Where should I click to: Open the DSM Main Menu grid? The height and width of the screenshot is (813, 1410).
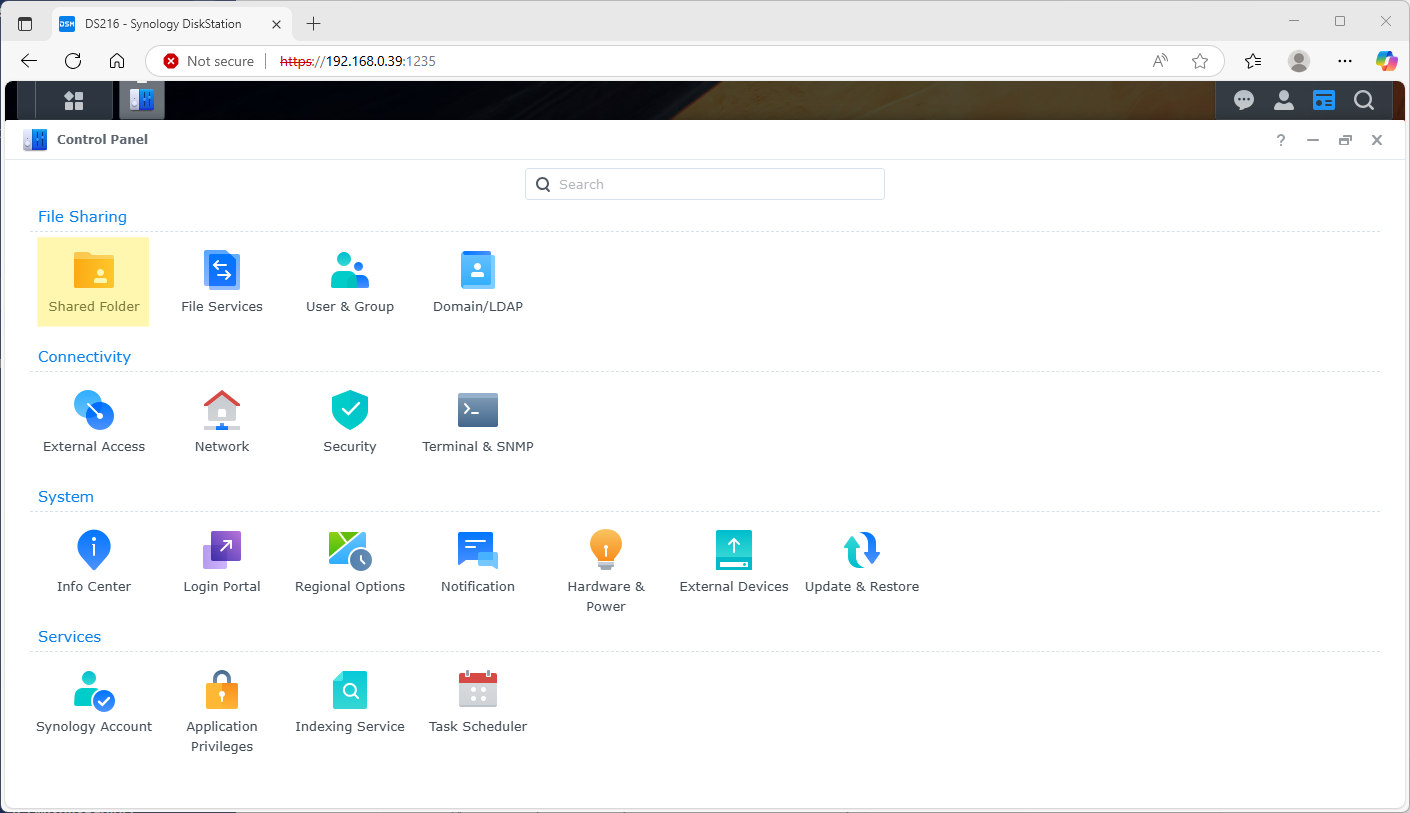(x=74, y=100)
